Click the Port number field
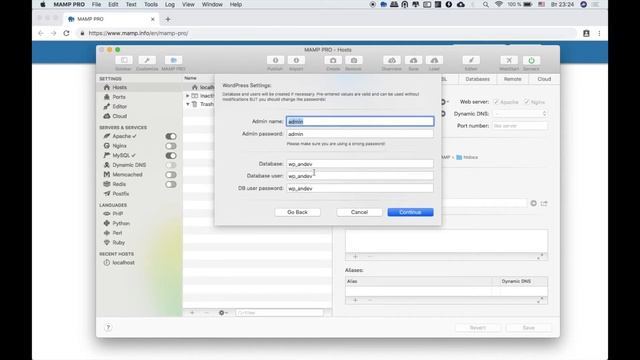 (520, 126)
